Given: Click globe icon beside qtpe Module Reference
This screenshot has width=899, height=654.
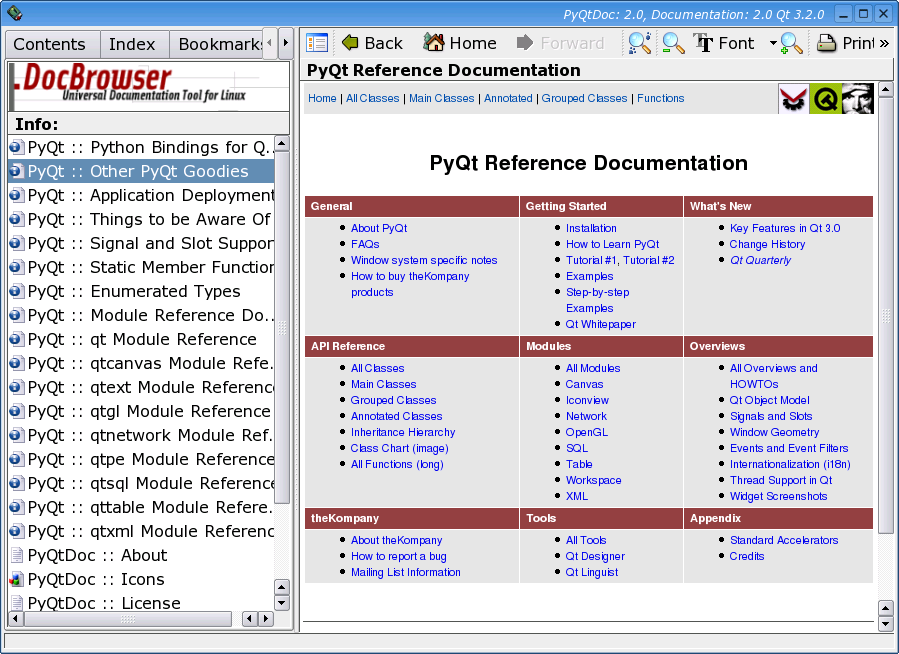Looking at the screenshot, I should point(17,459).
